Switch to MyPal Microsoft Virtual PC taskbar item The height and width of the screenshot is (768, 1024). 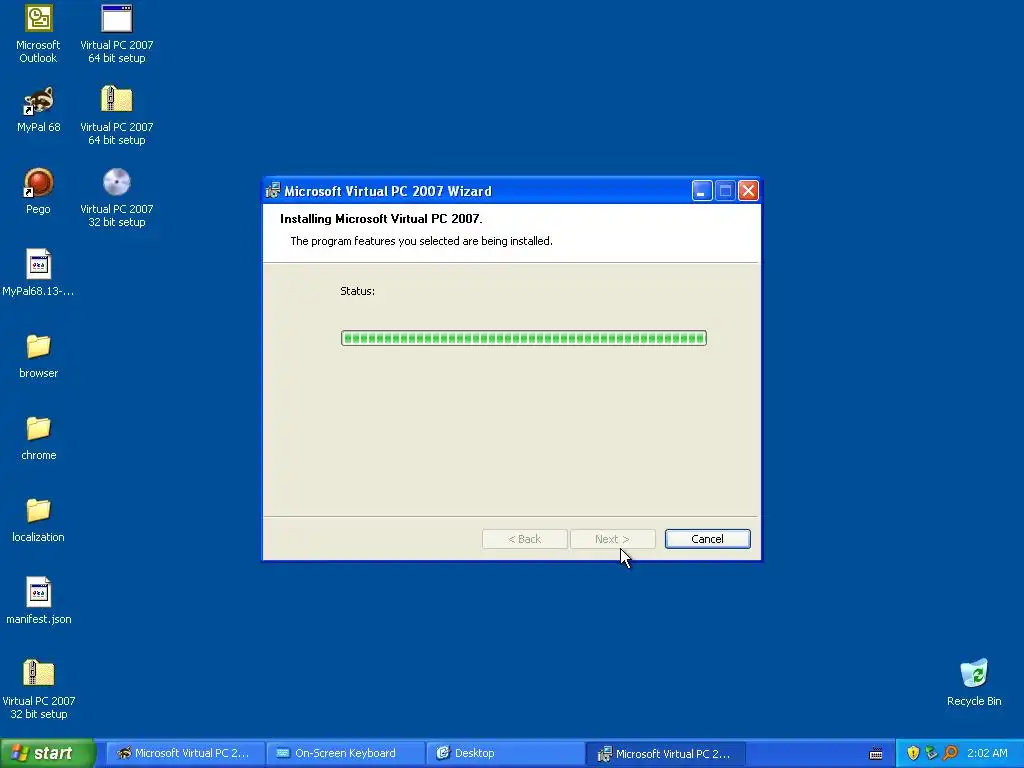[x=185, y=753]
